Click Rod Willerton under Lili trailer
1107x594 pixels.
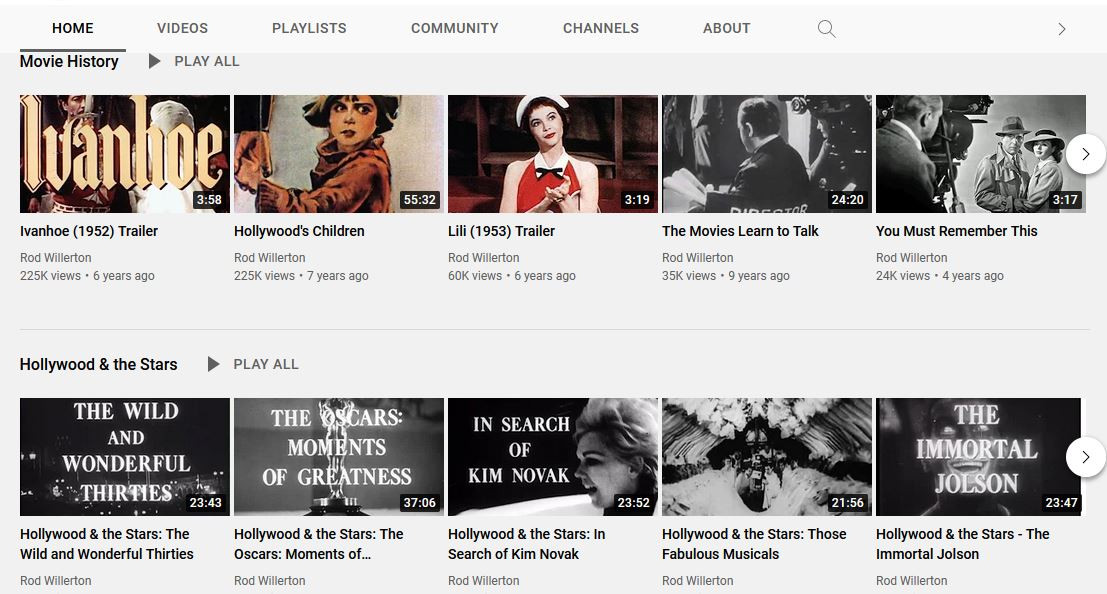(484, 258)
